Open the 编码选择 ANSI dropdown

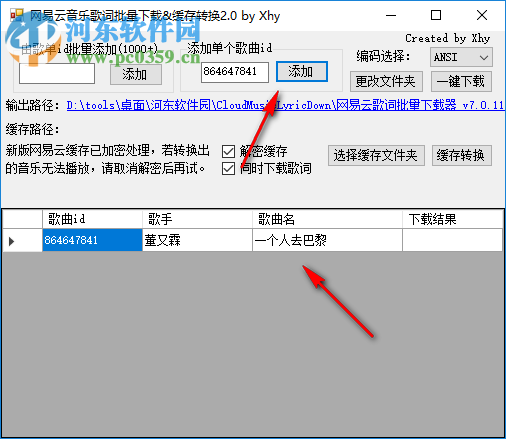pos(461,57)
